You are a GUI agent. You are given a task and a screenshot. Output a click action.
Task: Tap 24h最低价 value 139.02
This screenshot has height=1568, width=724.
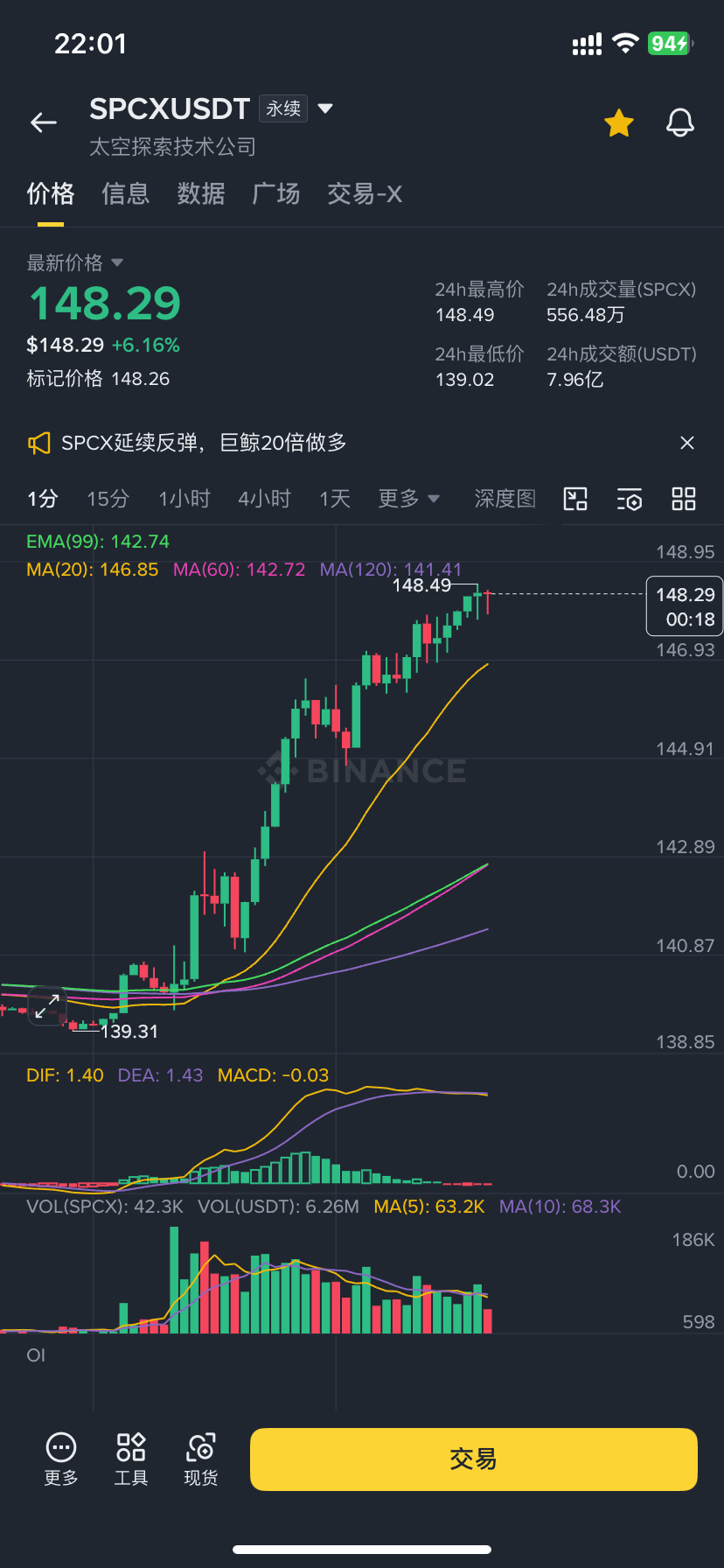[x=465, y=380]
